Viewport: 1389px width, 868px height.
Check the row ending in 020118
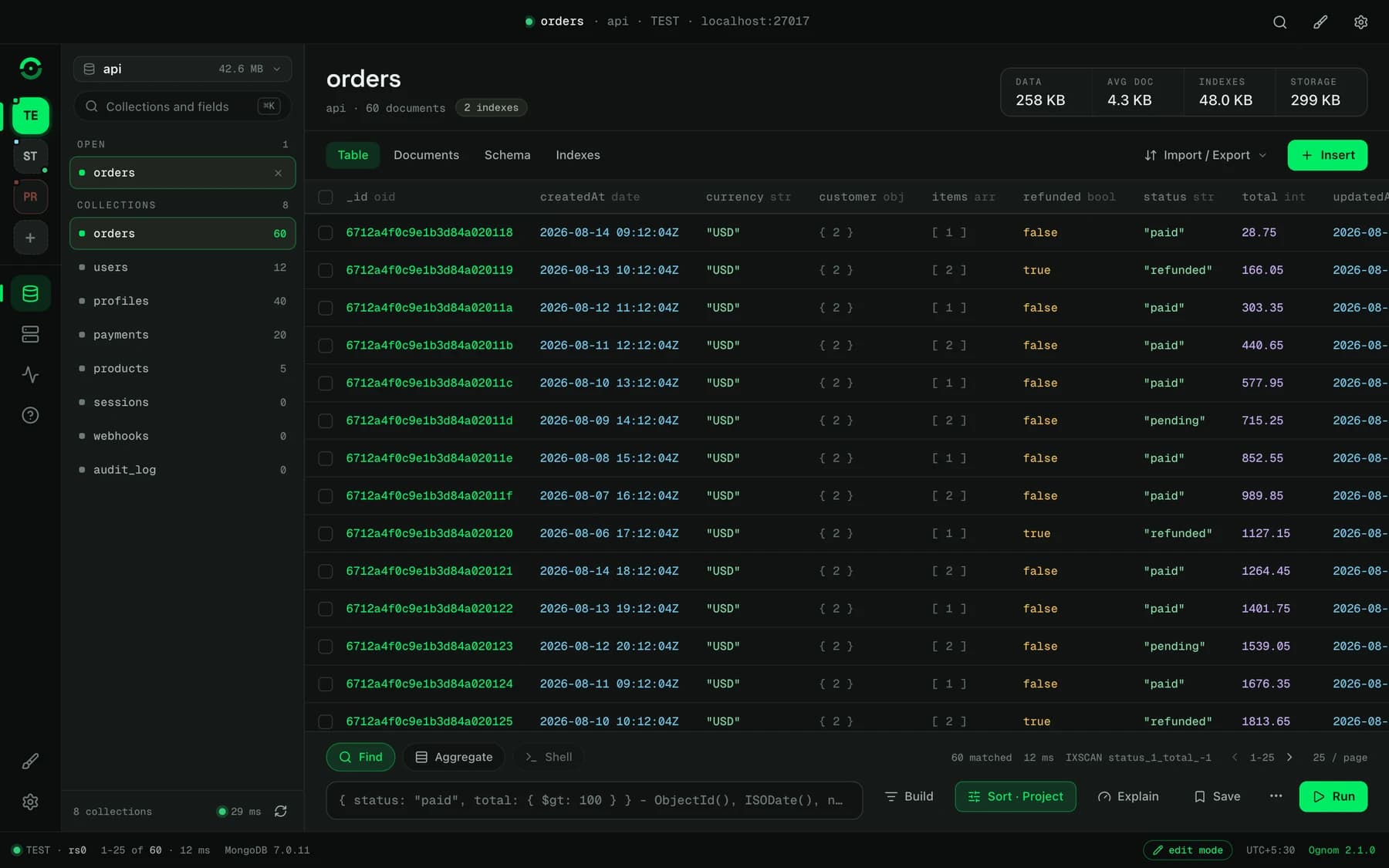click(x=326, y=233)
